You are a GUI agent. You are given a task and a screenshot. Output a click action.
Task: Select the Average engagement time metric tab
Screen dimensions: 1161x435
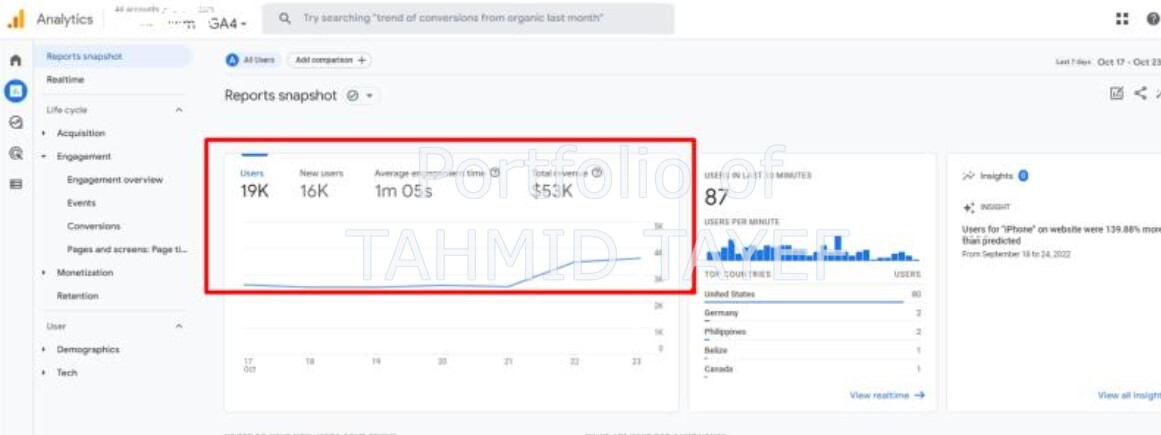coord(437,183)
